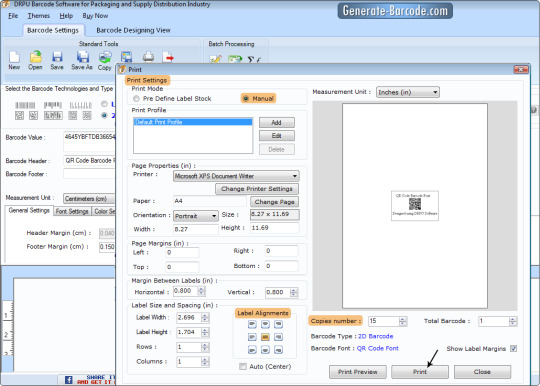Adjust the Horizontal margin stepper

click(x=202, y=291)
